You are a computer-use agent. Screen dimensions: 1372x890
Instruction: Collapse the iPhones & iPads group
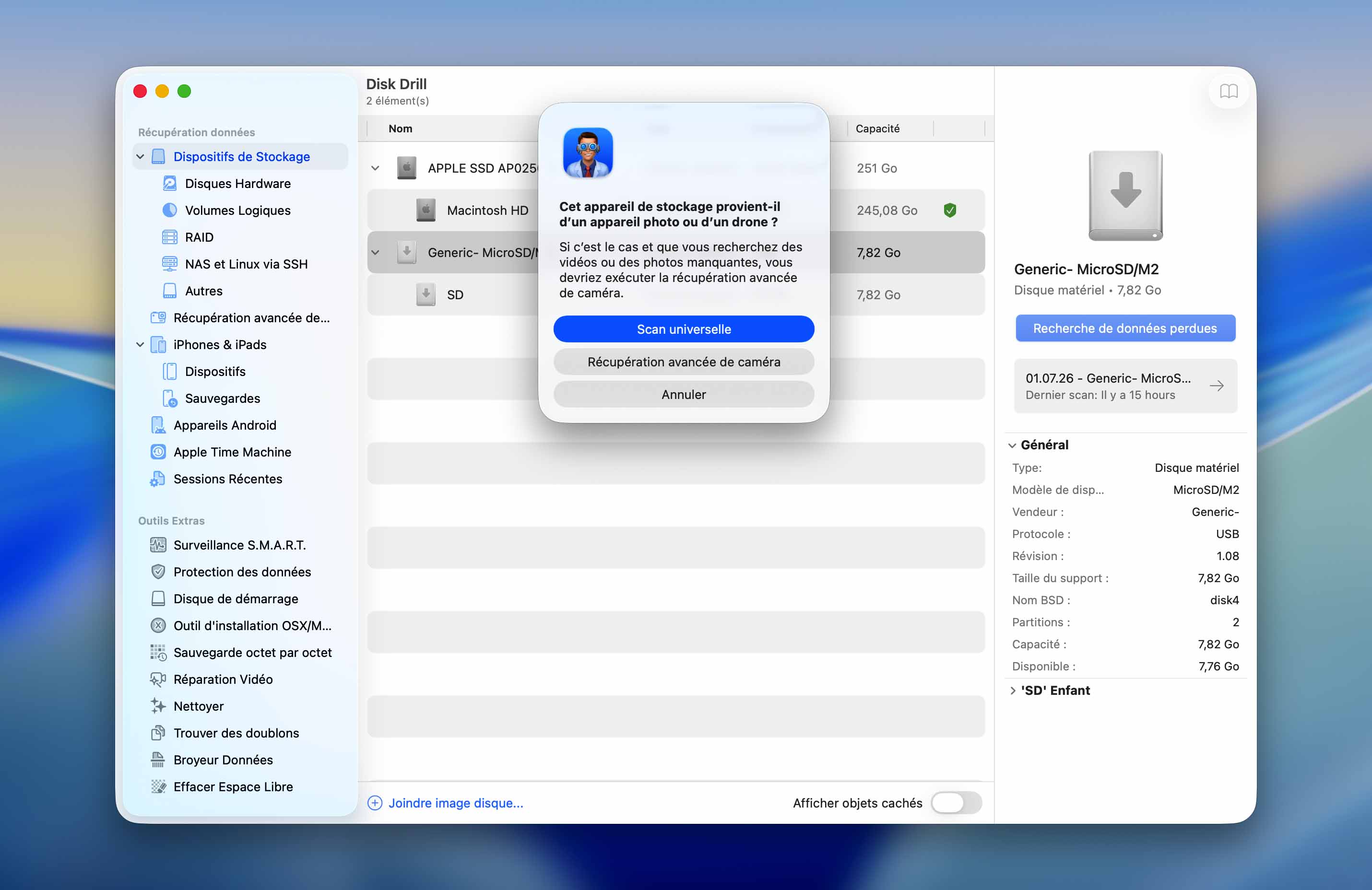(x=140, y=344)
